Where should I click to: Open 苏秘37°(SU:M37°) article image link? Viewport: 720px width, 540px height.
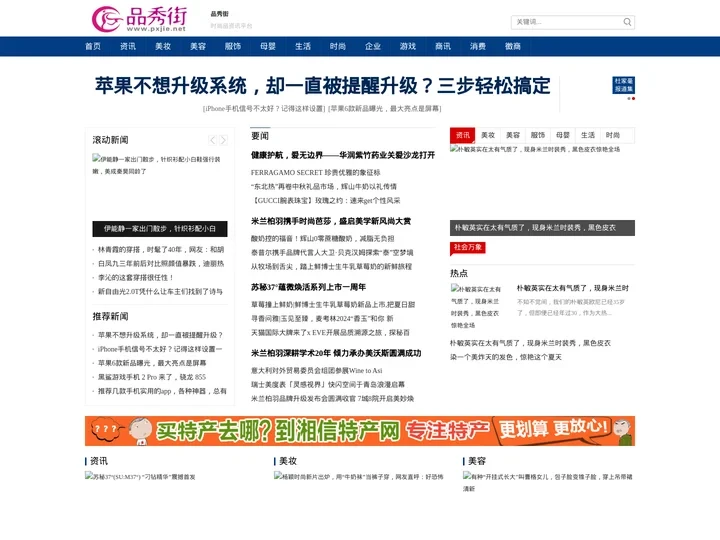pos(140,477)
